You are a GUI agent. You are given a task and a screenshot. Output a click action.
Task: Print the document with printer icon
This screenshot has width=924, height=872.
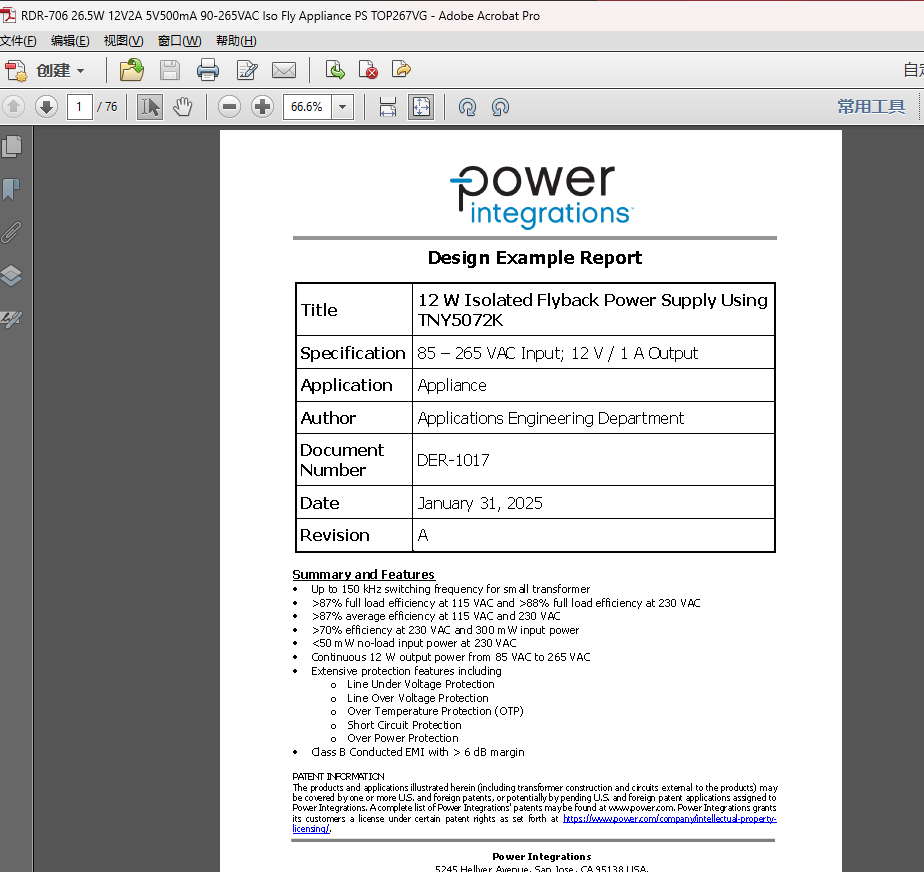coord(207,70)
